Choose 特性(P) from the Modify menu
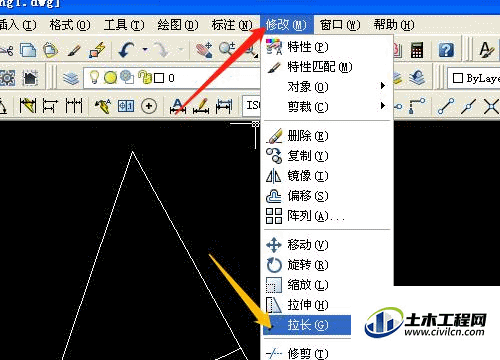500x360 pixels. 326,47
